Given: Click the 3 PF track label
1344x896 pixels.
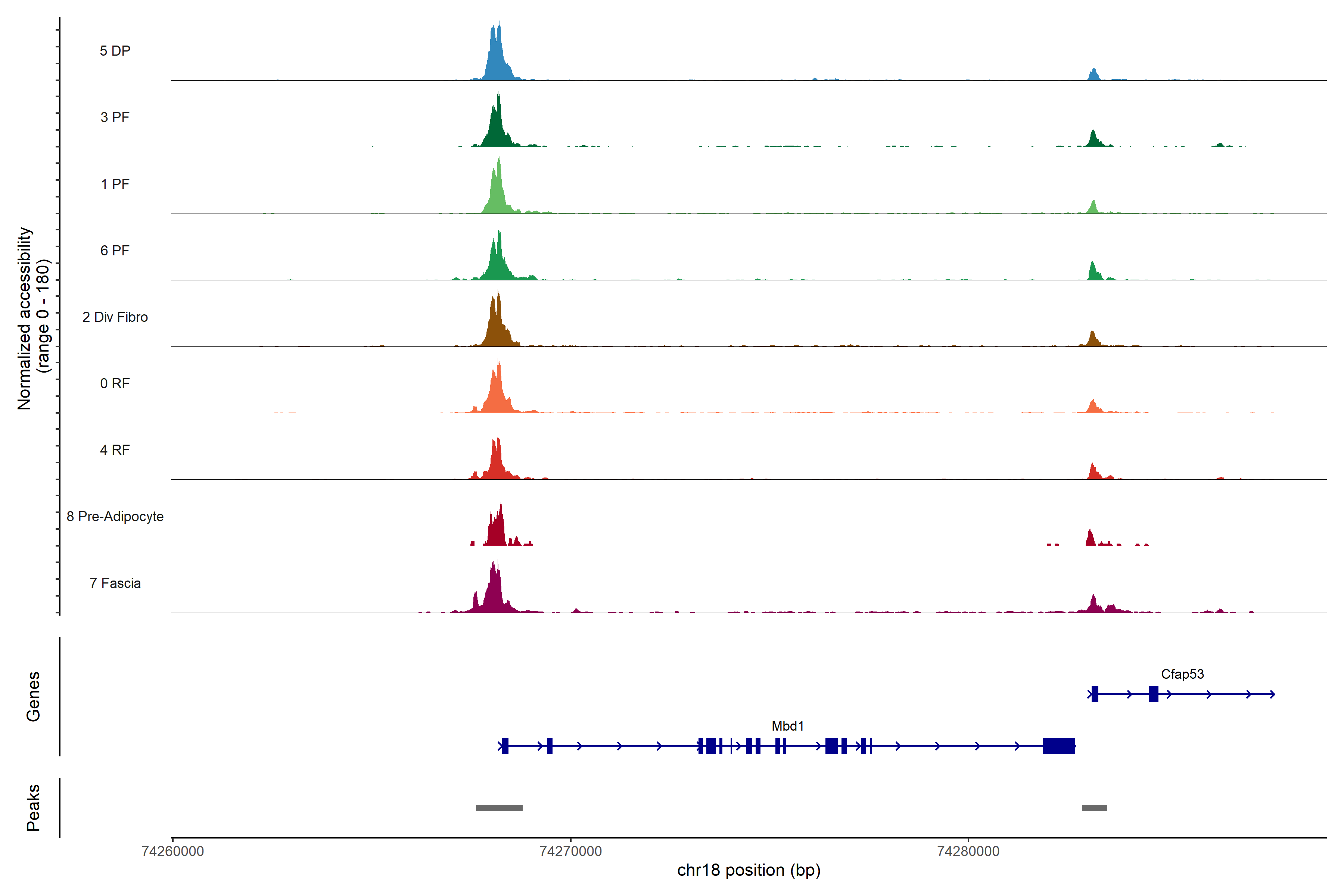Looking at the screenshot, I should [115, 117].
